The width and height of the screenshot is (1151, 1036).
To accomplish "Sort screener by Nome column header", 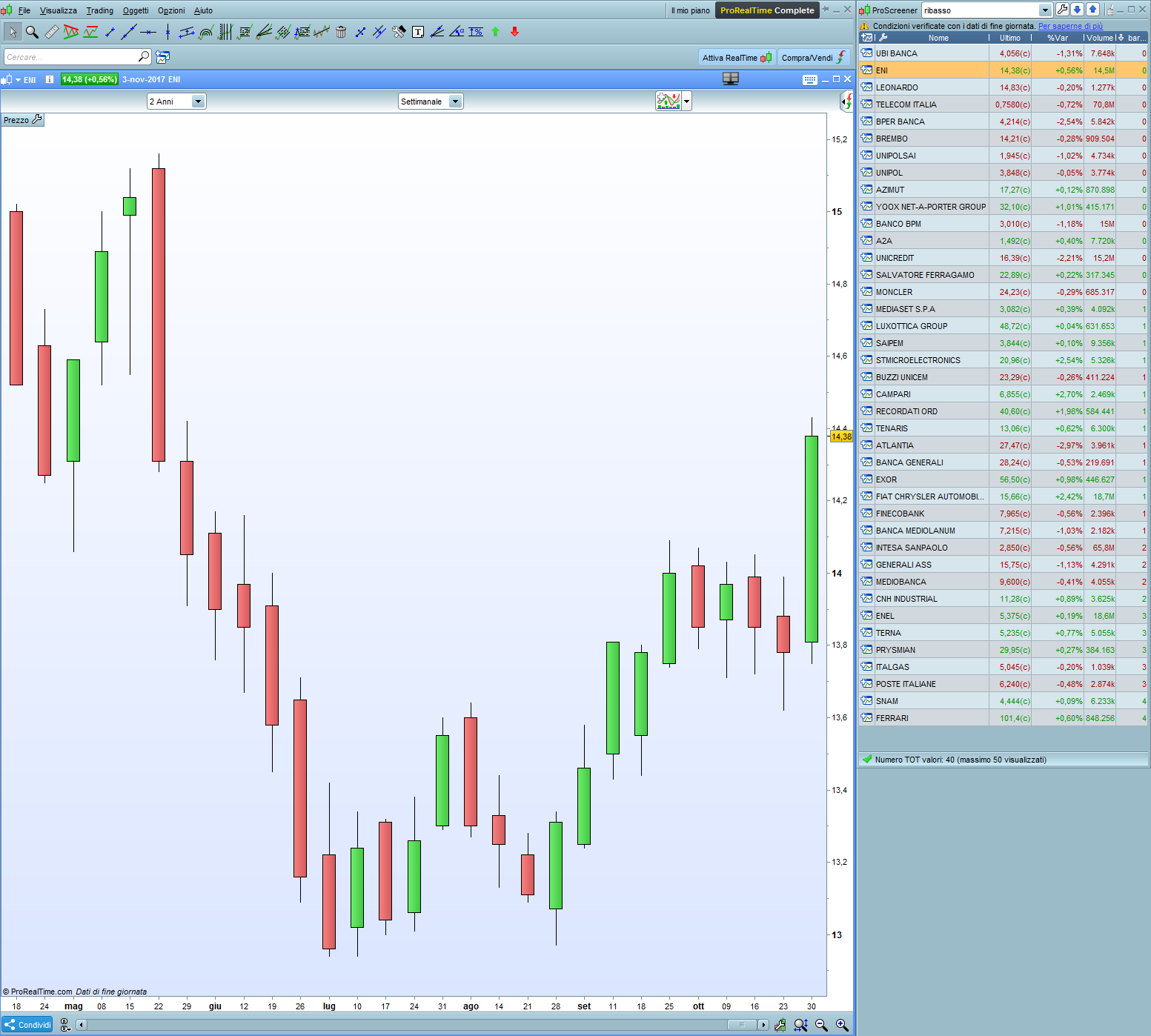I will [x=938, y=38].
